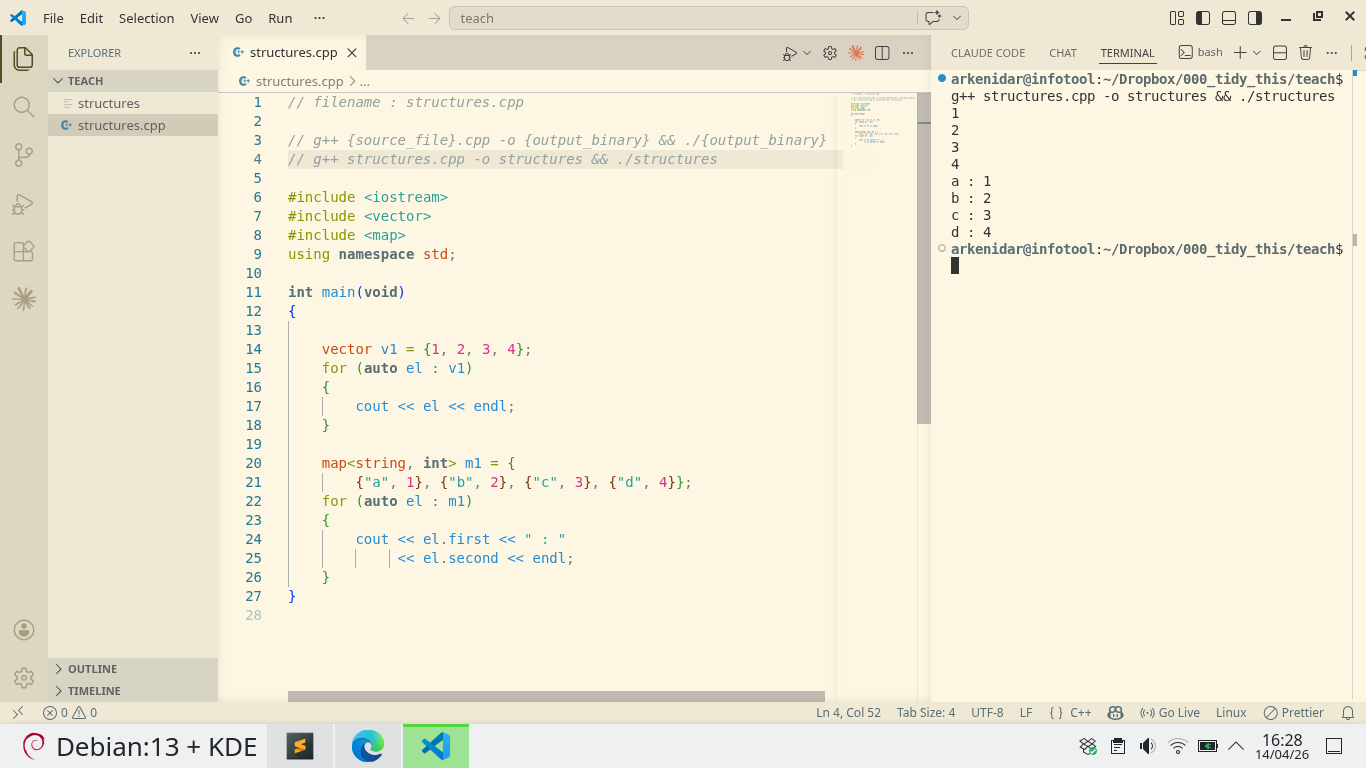Click the editor's horizontal scrollbar
The height and width of the screenshot is (768, 1366).
coord(556,696)
